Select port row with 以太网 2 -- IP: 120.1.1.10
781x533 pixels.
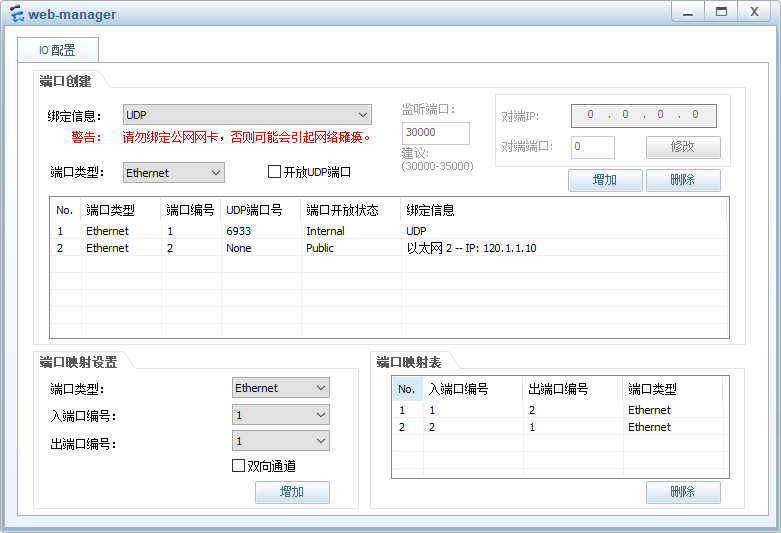[389, 248]
